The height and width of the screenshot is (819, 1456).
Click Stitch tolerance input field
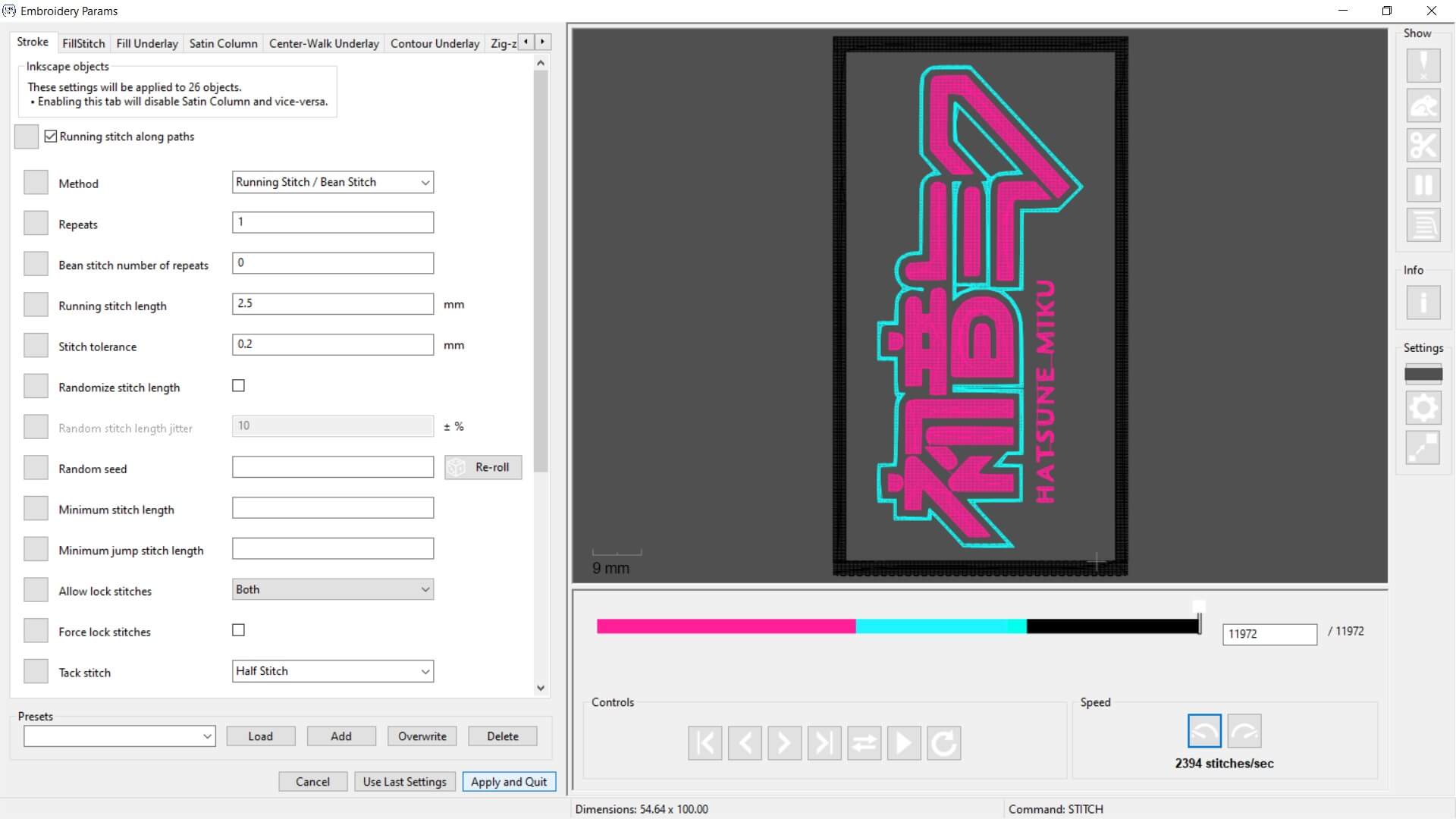click(x=333, y=344)
